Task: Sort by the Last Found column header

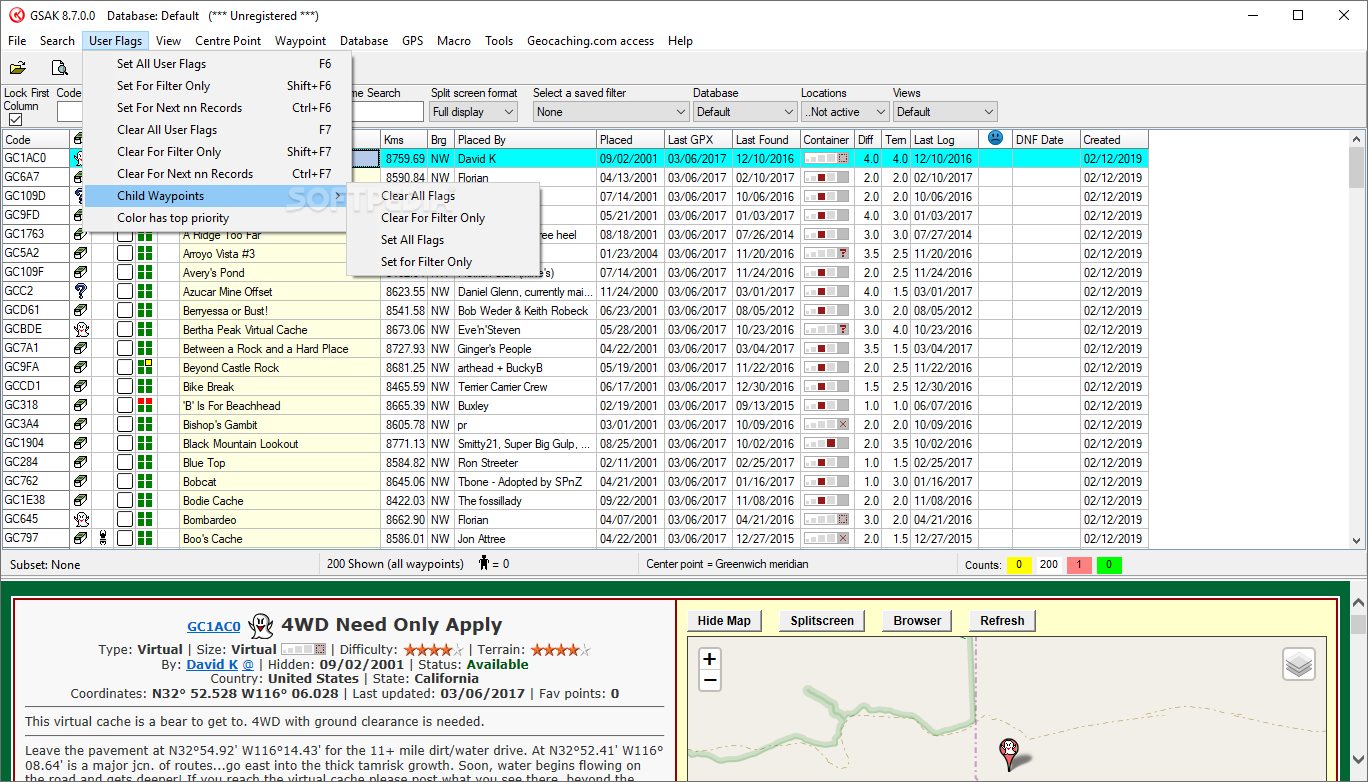Action: (766, 140)
